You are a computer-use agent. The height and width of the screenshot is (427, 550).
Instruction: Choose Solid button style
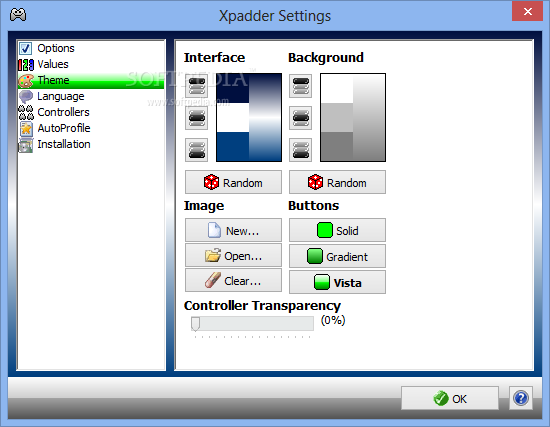337,230
